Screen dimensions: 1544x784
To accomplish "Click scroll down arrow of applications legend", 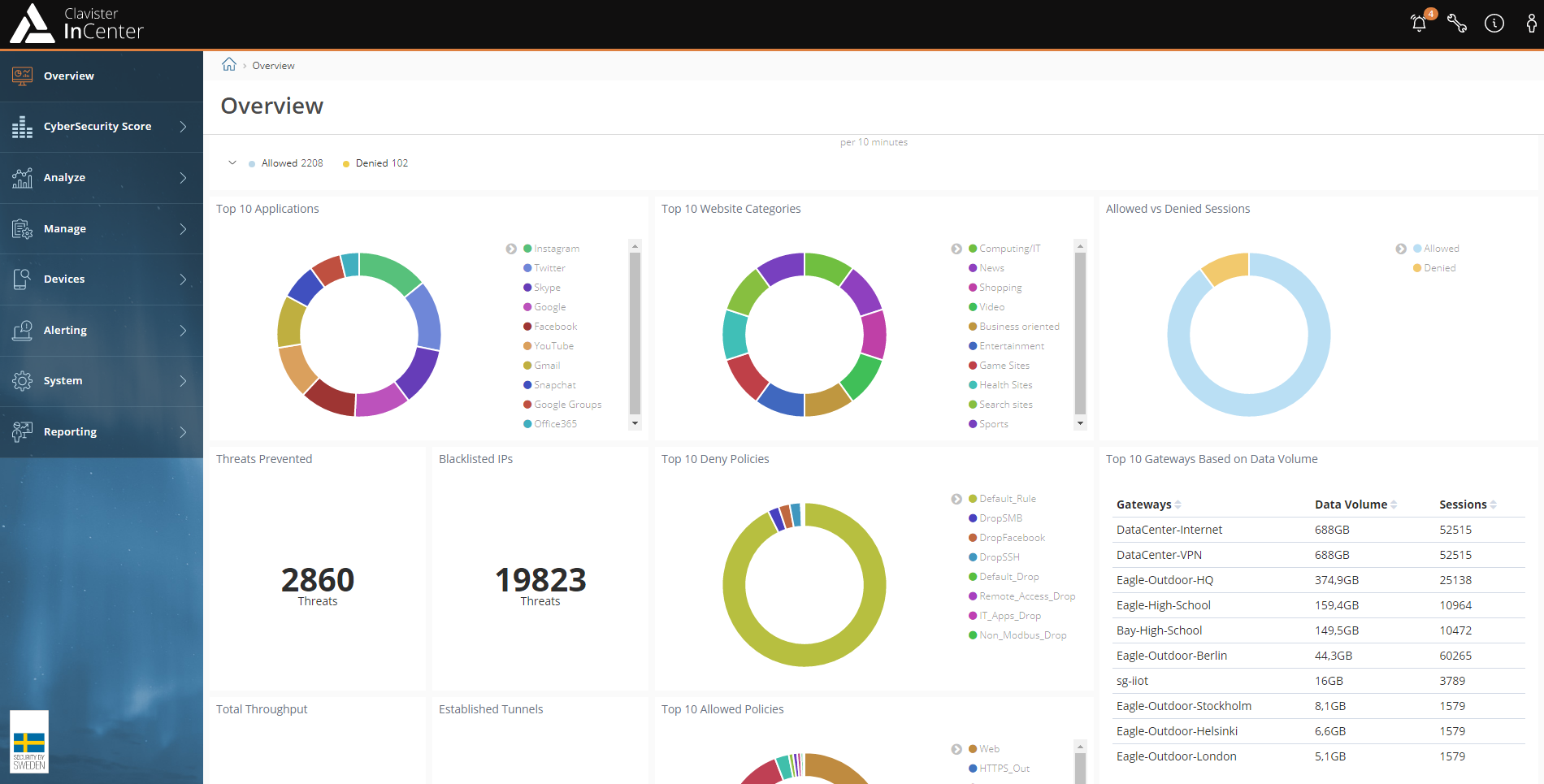I will point(635,423).
